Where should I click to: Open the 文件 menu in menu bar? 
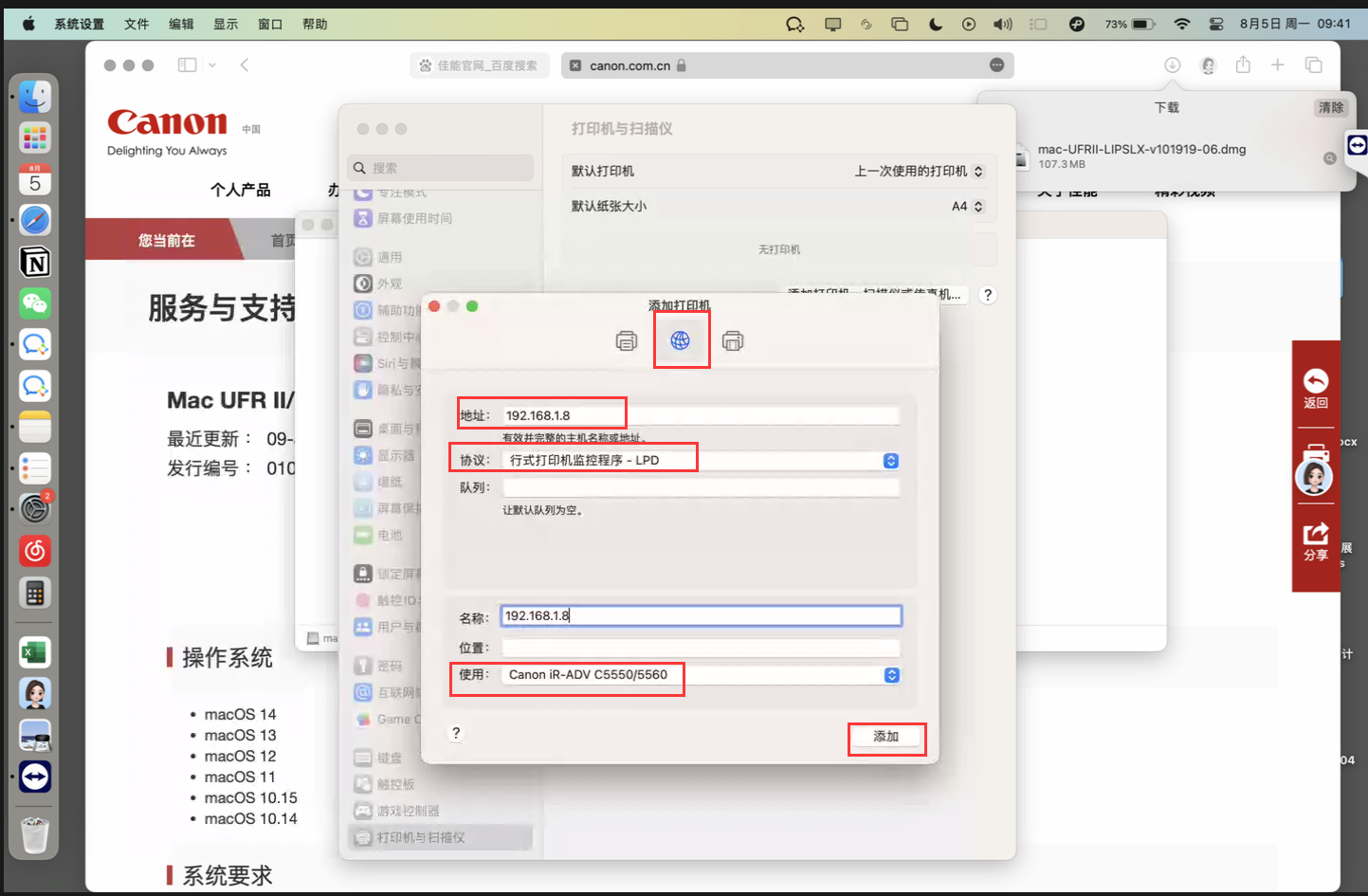point(137,25)
